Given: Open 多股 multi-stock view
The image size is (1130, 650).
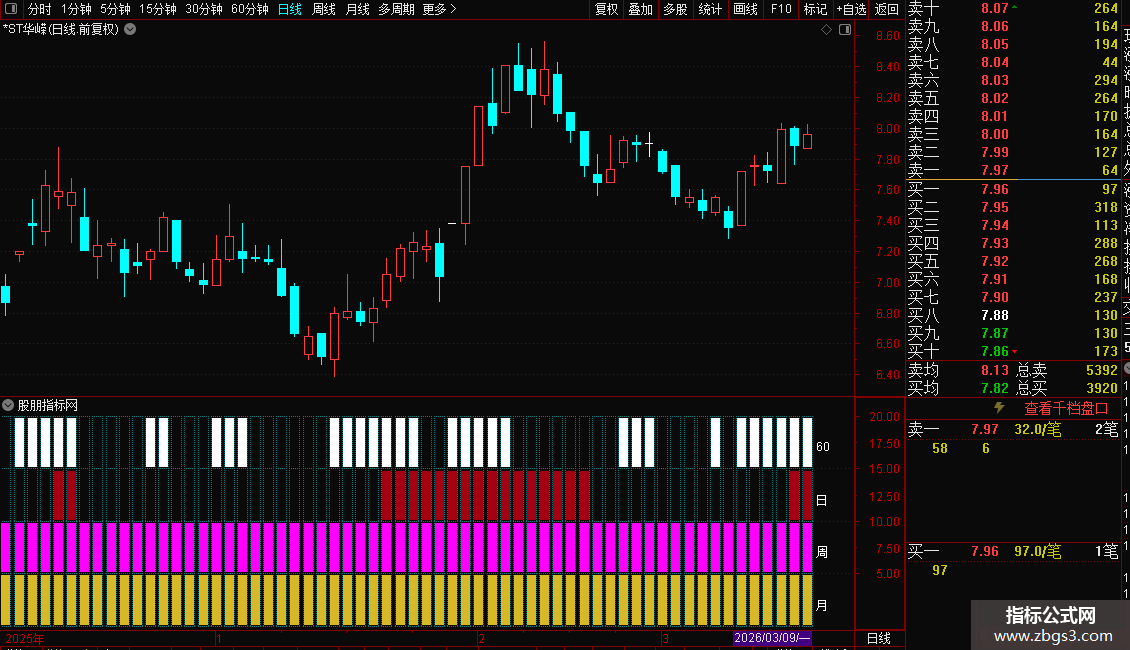Looking at the screenshot, I should [x=675, y=9].
